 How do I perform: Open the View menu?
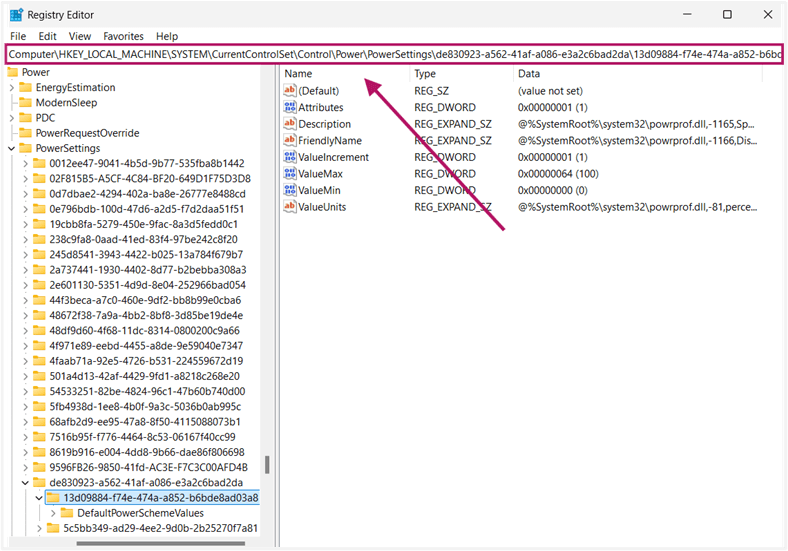click(x=79, y=36)
